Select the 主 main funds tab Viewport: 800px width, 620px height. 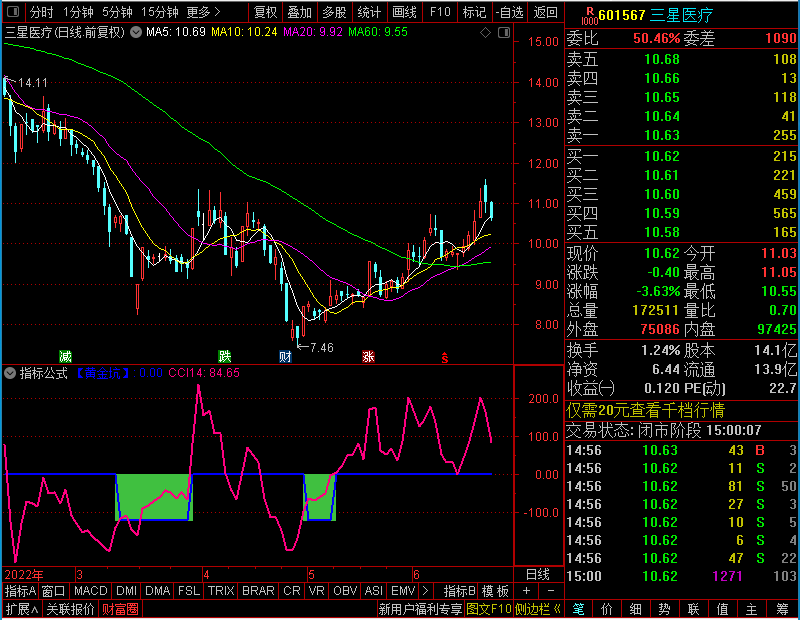point(752,609)
